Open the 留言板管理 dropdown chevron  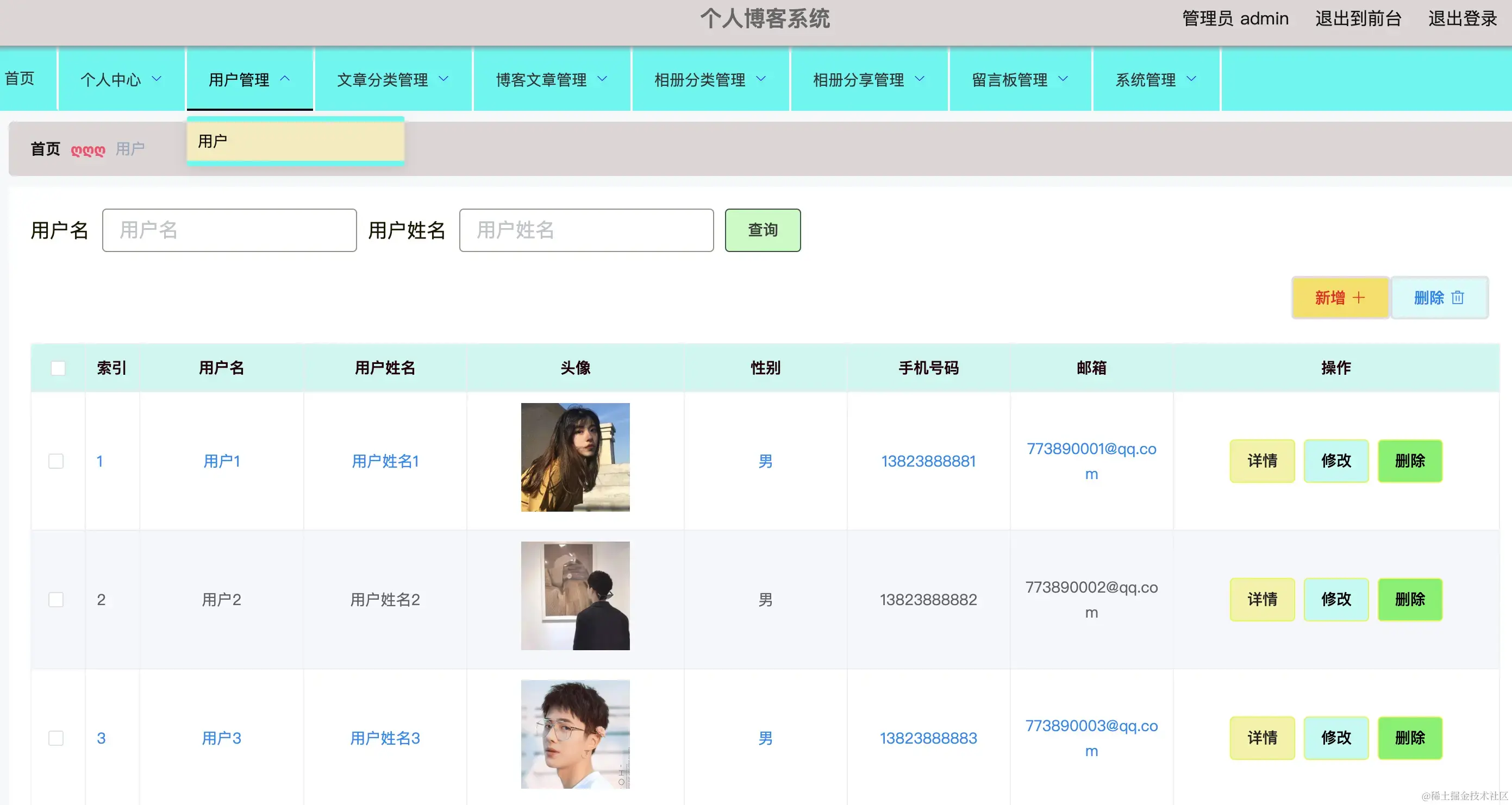coord(1064,78)
